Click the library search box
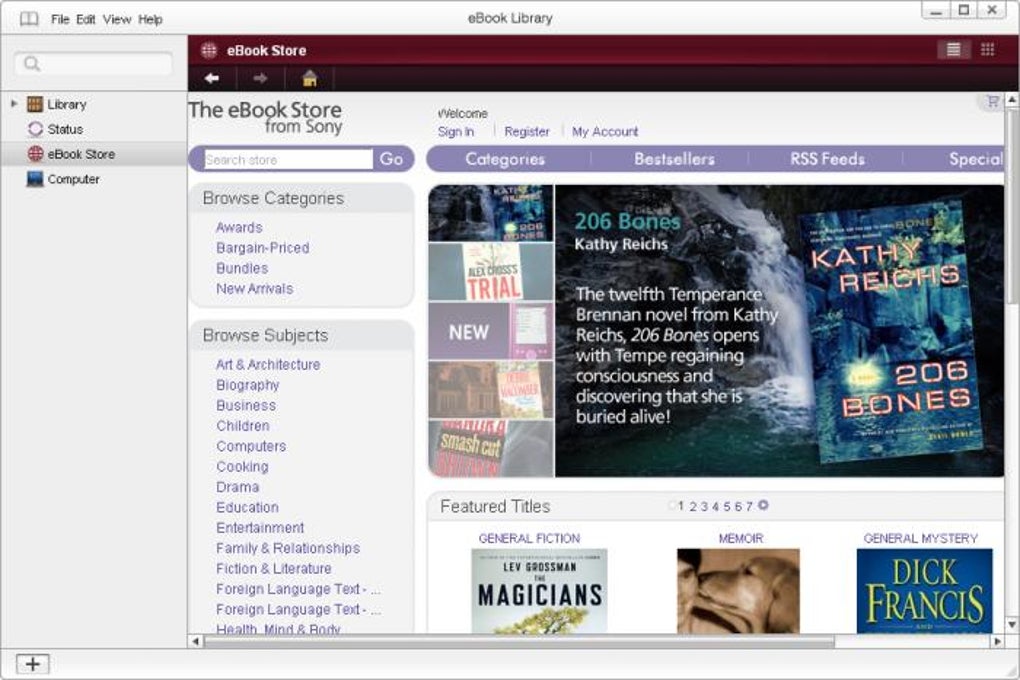Screen dimensions: 1020x680 (94, 64)
